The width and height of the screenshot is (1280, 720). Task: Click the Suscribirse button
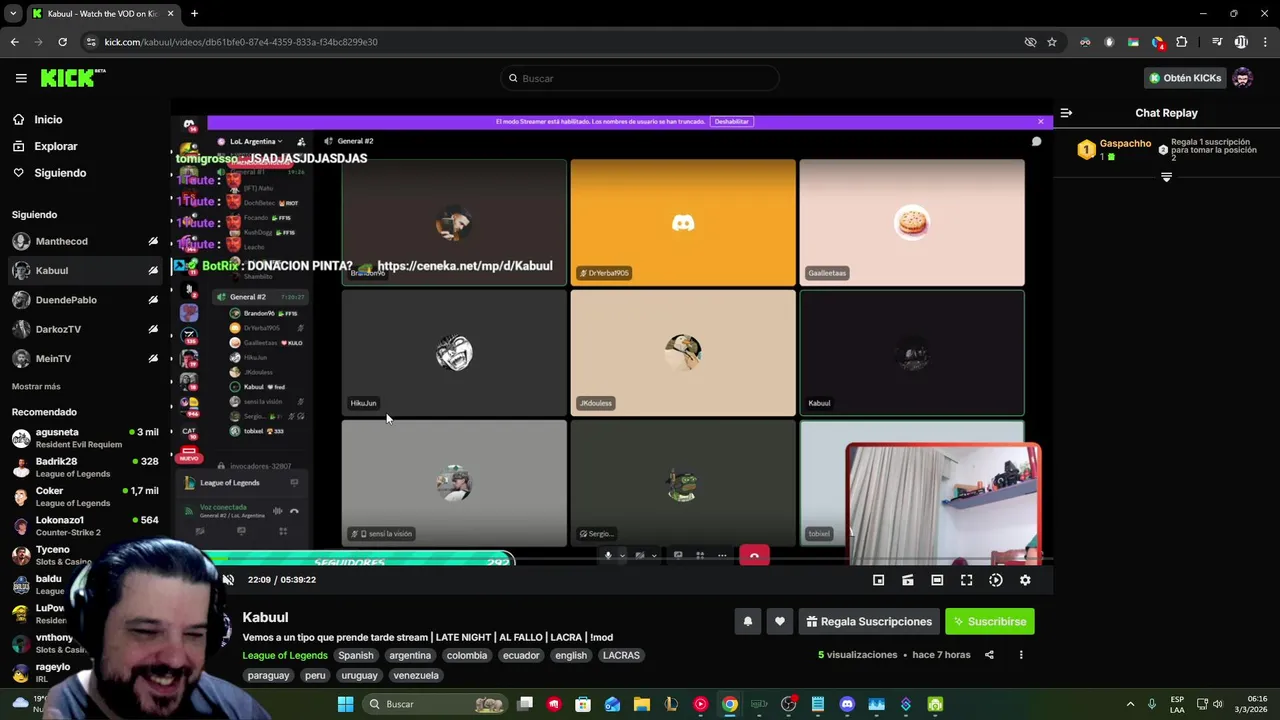(990, 621)
